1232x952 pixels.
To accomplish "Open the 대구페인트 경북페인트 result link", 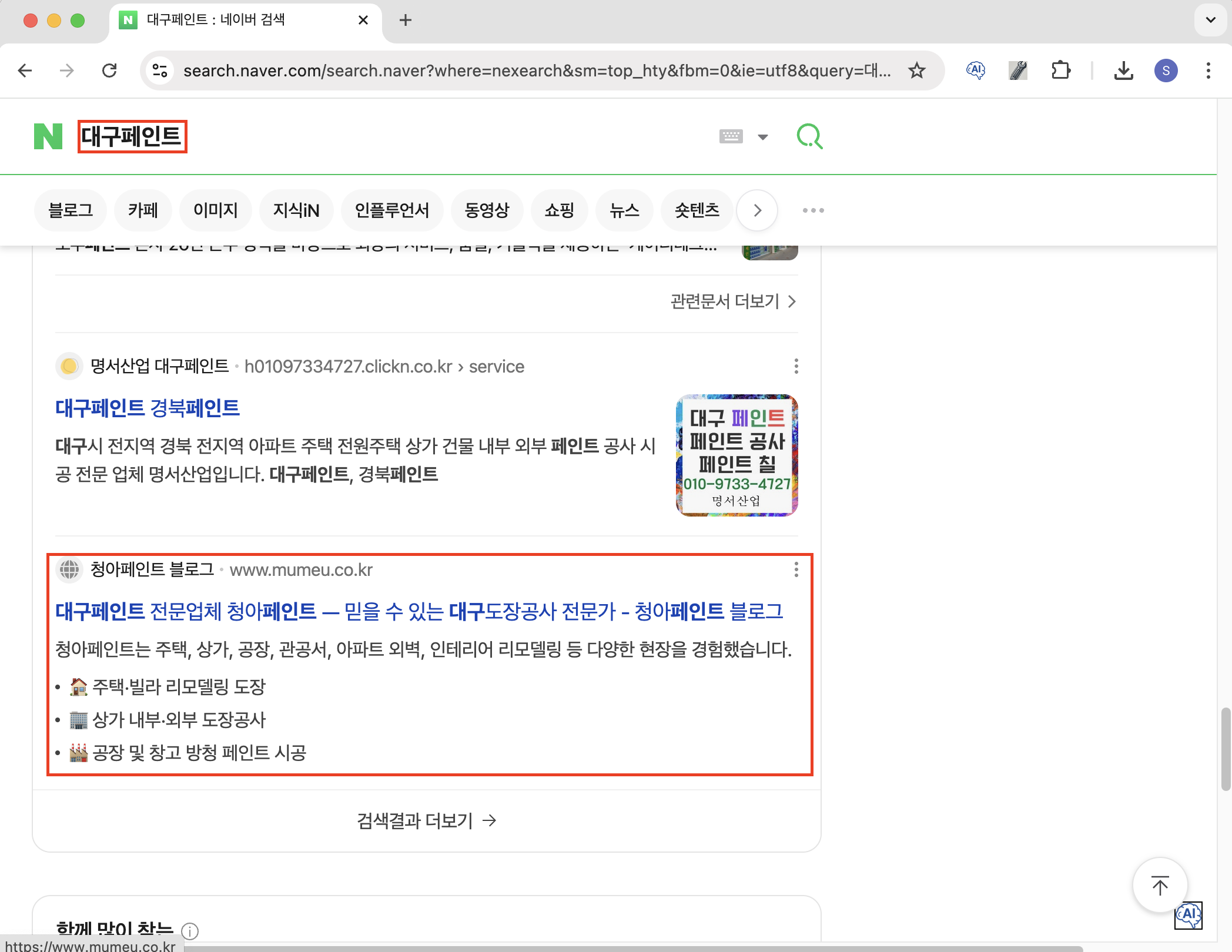I will point(148,407).
